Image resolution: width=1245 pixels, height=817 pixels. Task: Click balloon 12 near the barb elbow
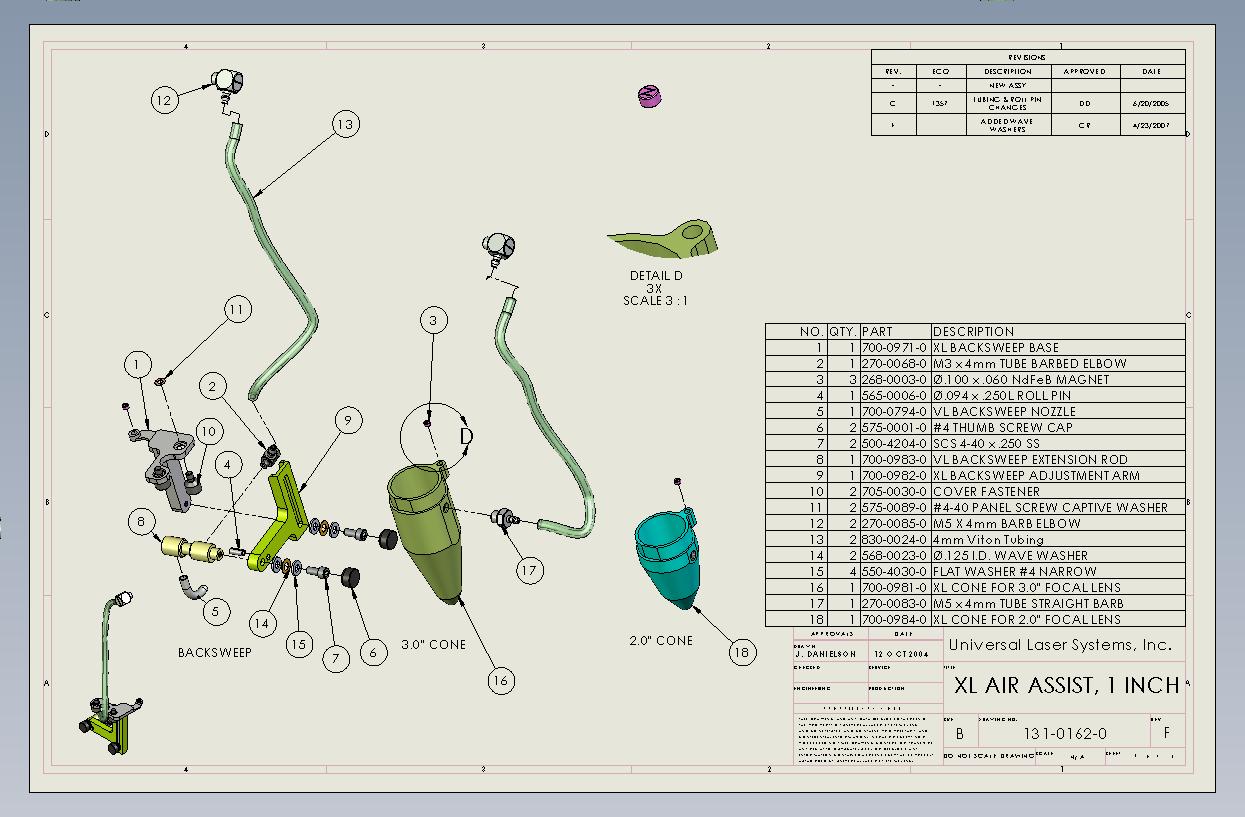164,99
